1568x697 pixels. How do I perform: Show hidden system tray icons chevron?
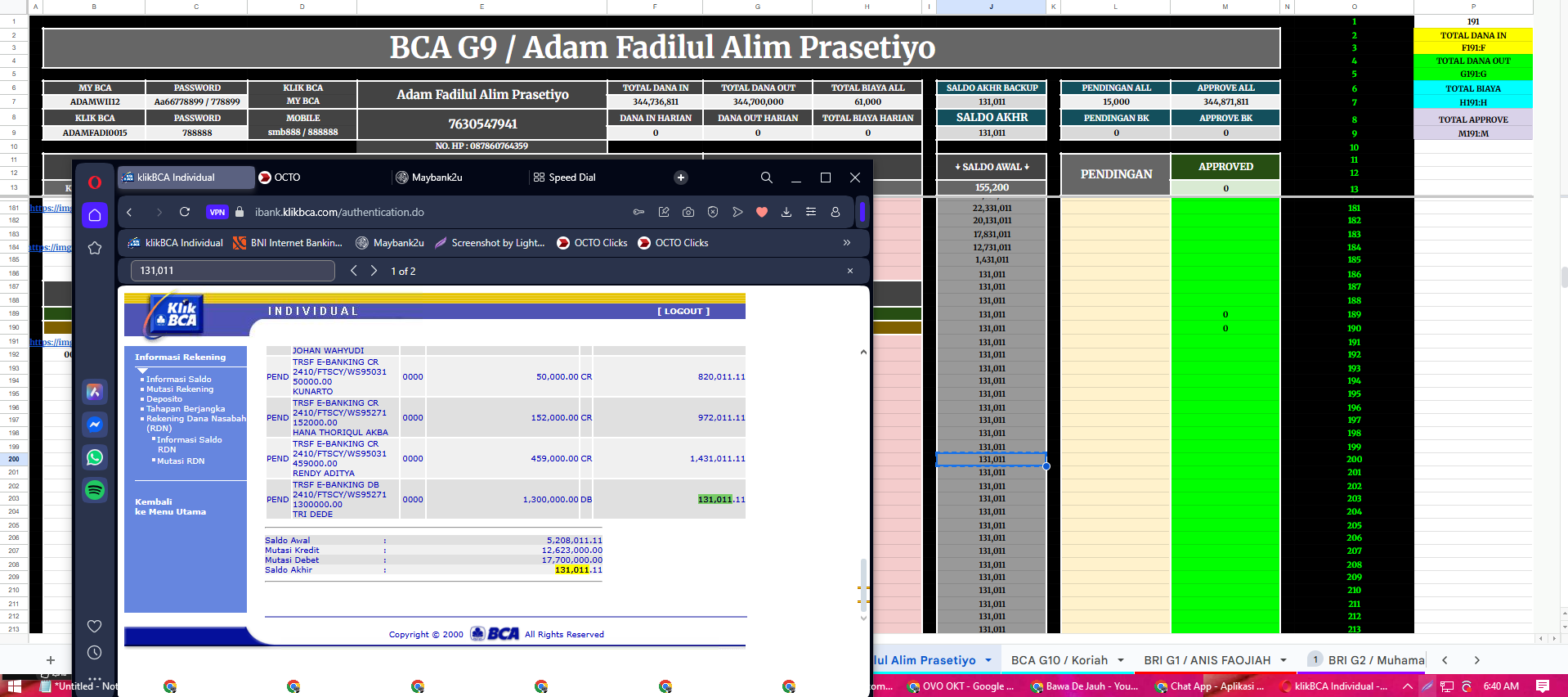click(x=1407, y=686)
